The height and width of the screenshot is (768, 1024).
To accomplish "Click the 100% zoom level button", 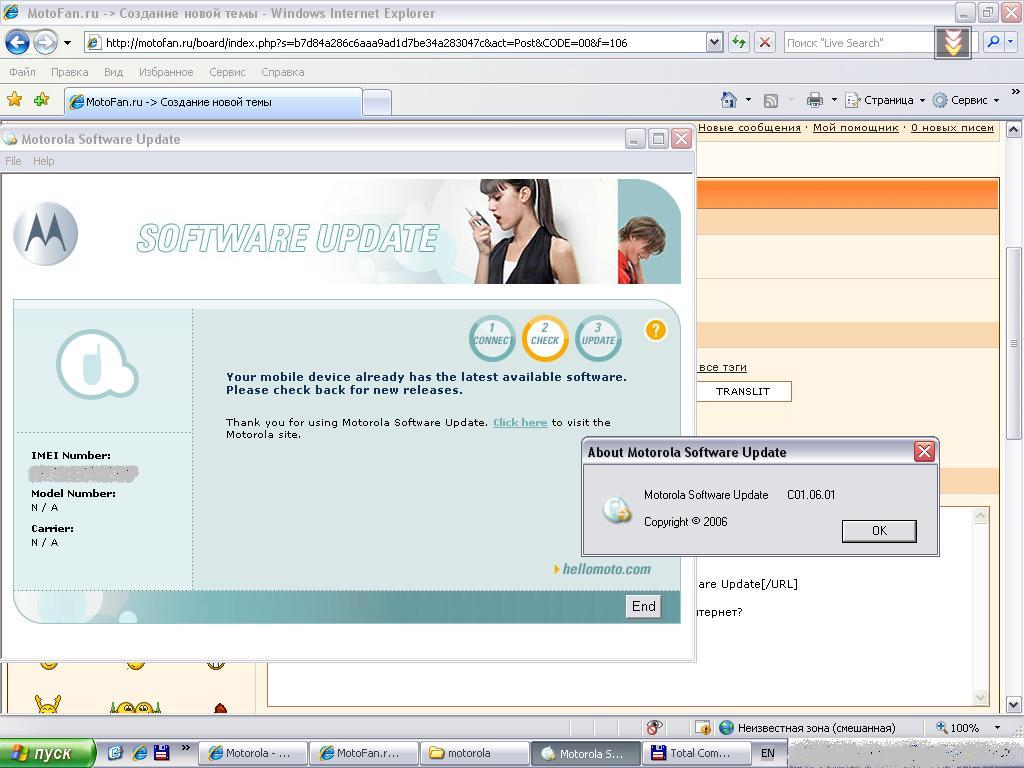I will 958,728.
